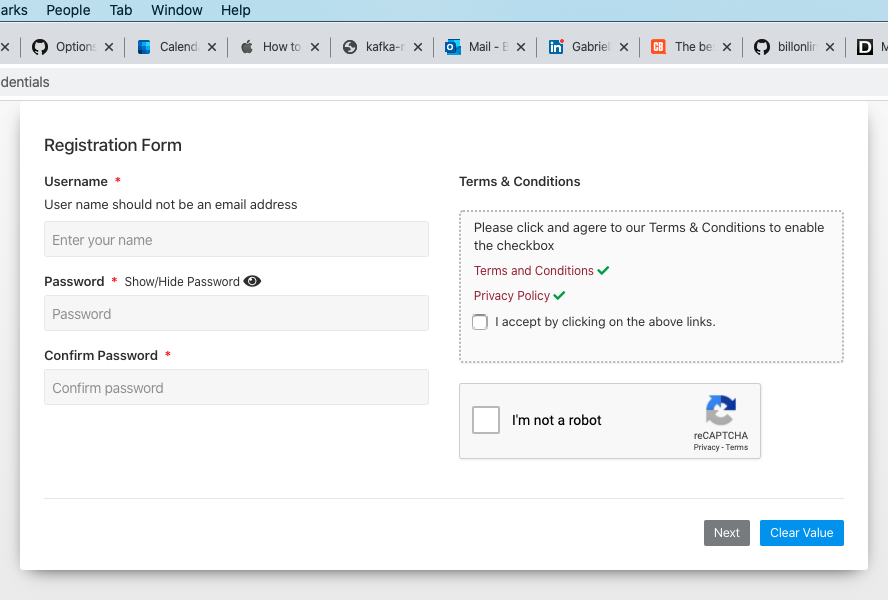The width and height of the screenshot is (888, 600).
Task: Click into the Password field
Action: [x=236, y=314]
